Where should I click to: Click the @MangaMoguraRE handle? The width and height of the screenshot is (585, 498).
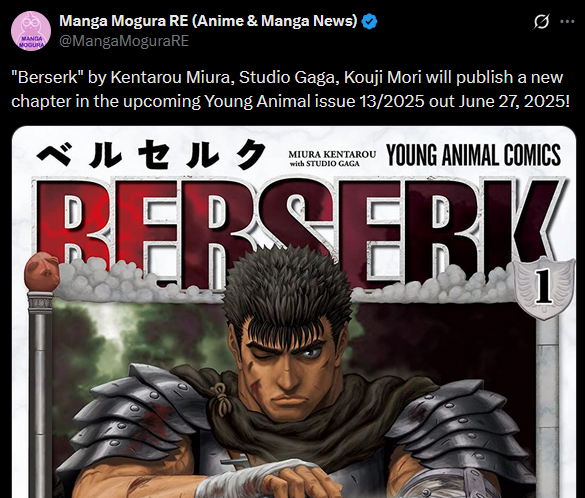[124, 41]
